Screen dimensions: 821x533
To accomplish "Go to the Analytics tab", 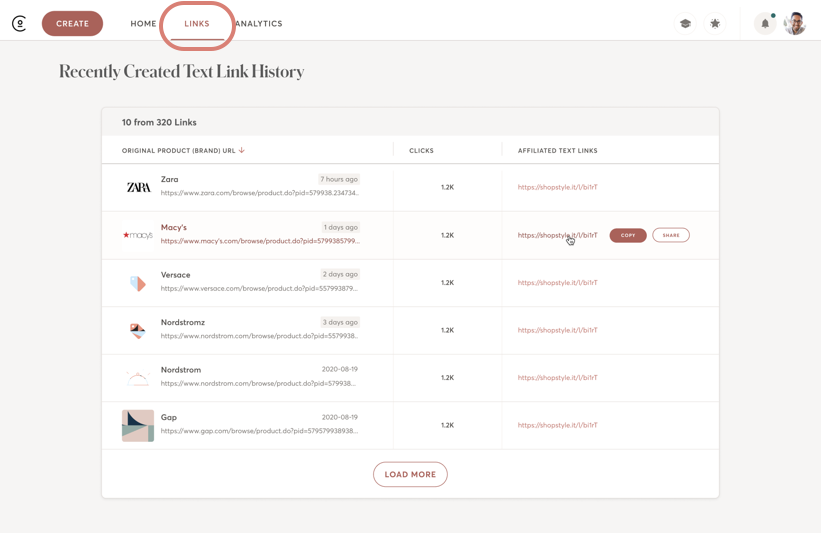I will click(259, 24).
